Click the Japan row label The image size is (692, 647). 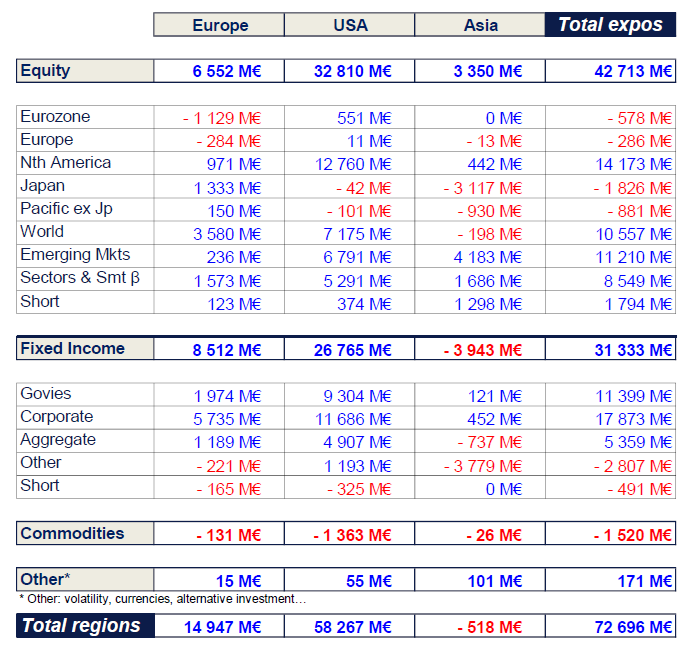coord(43,186)
